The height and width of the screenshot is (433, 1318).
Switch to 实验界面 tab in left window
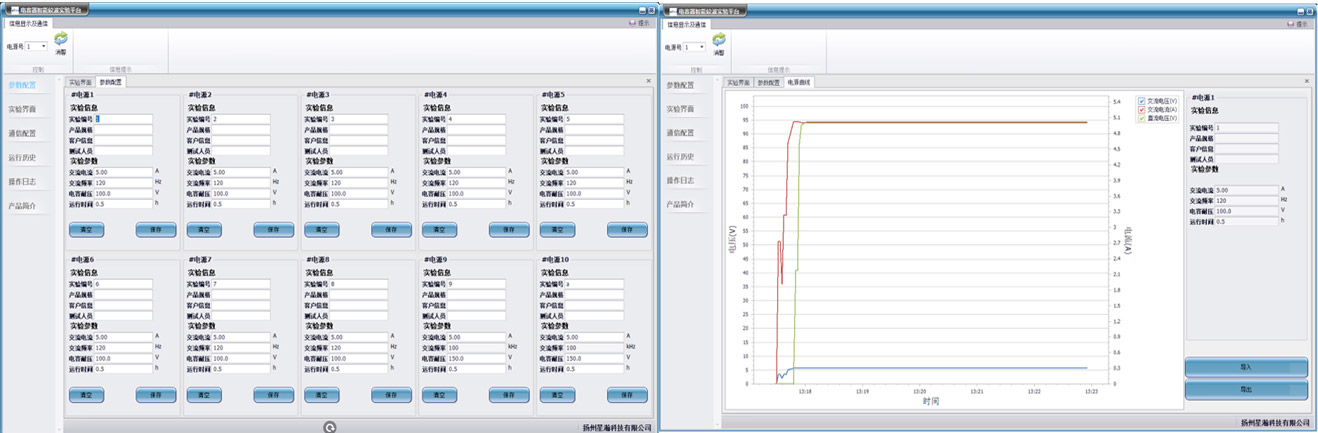click(80, 82)
